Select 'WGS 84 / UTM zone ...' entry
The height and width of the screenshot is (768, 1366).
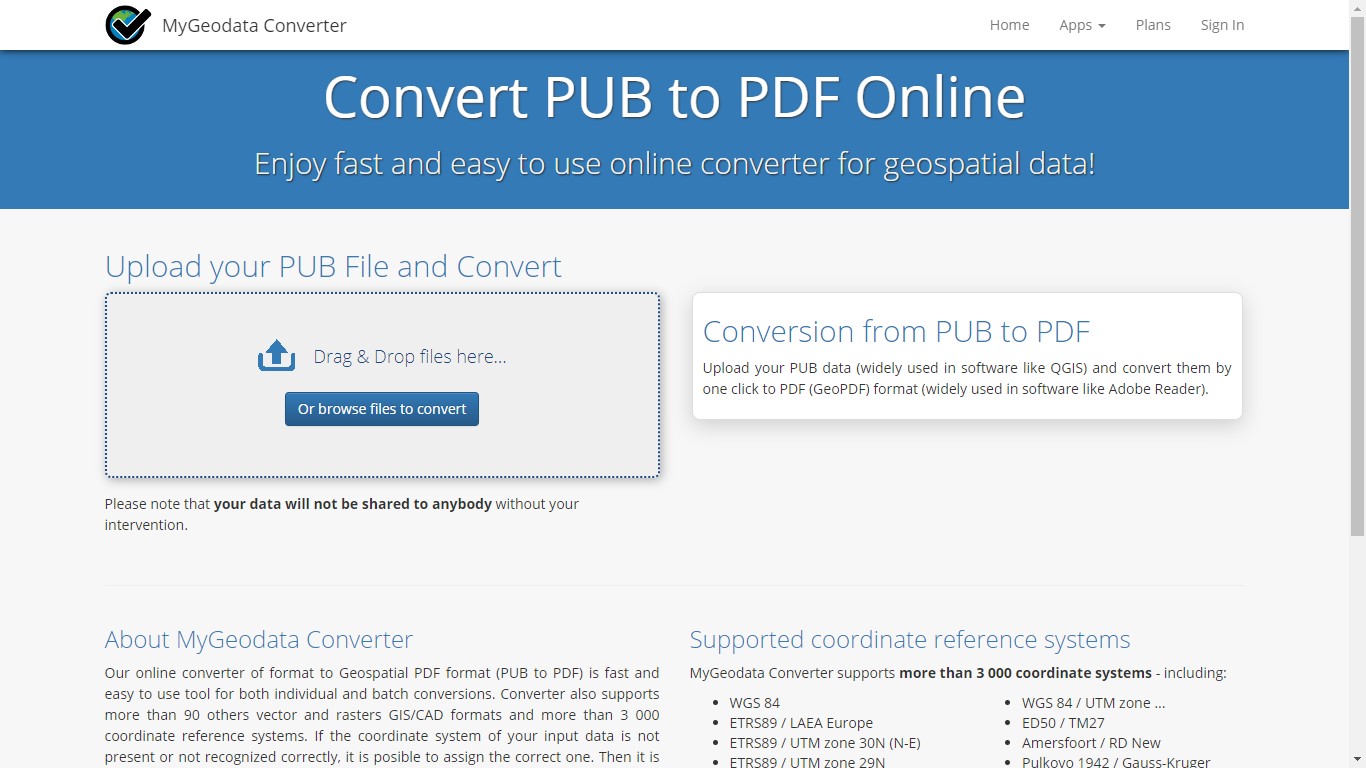point(1093,703)
